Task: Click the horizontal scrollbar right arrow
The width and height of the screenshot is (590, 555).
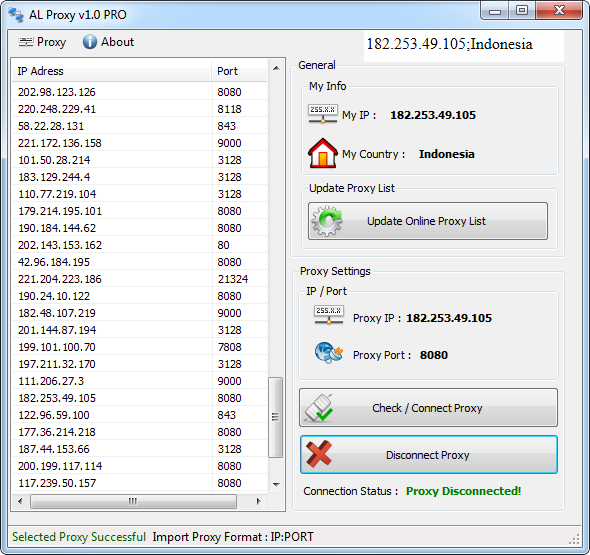Action: point(258,501)
